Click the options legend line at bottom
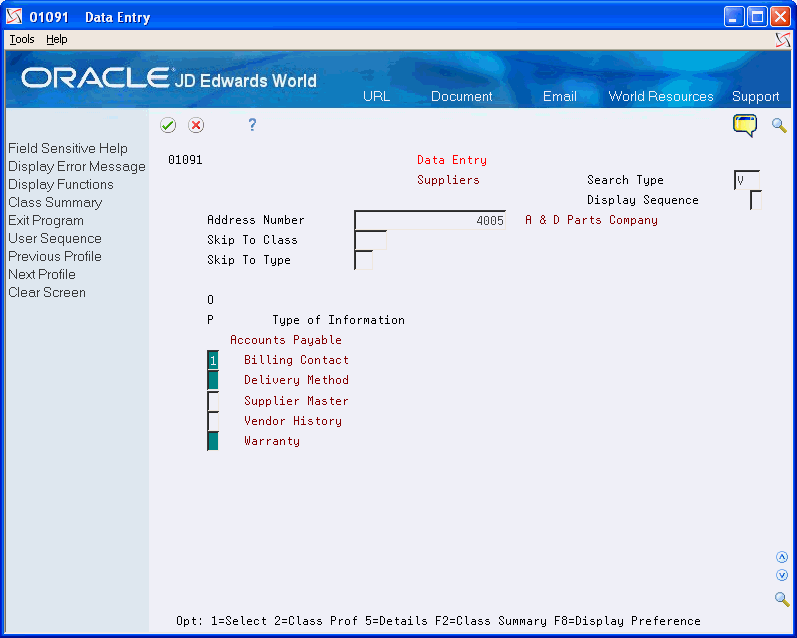The width and height of the screenshot is (797, 638). click(x=438, y=621)
